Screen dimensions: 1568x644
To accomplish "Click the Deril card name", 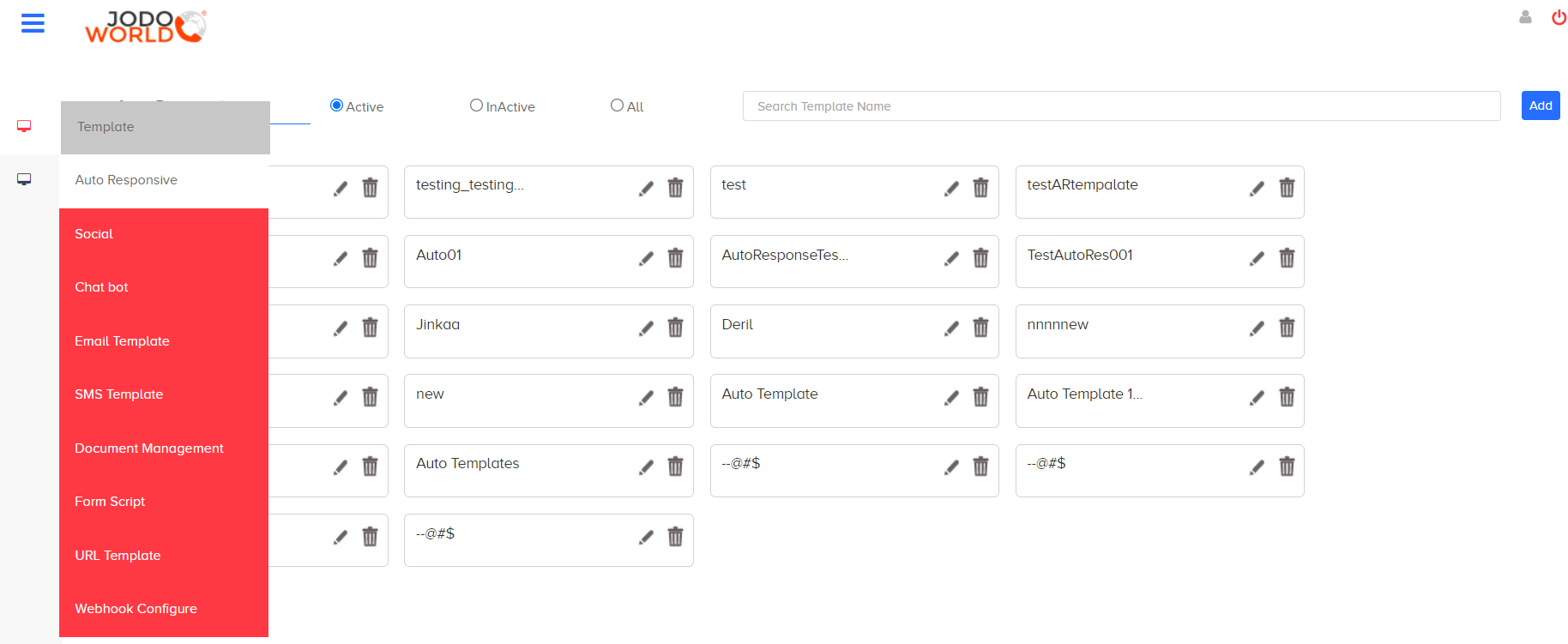I will click(737, 324).
